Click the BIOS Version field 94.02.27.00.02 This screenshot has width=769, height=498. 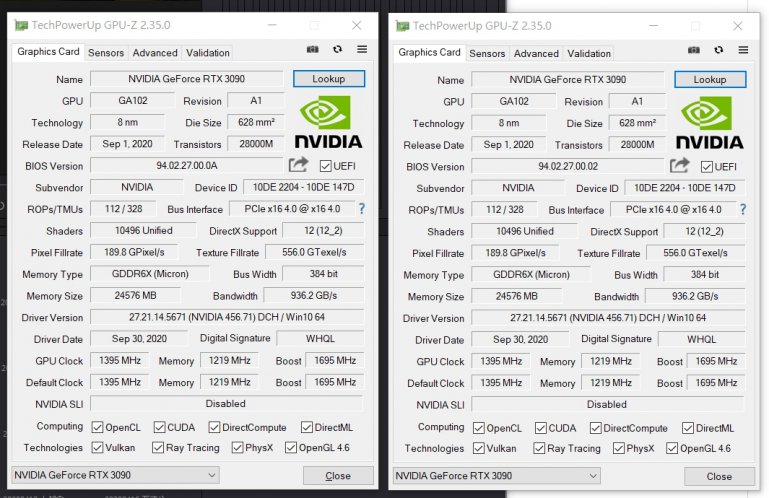click(x=567, y=166)
